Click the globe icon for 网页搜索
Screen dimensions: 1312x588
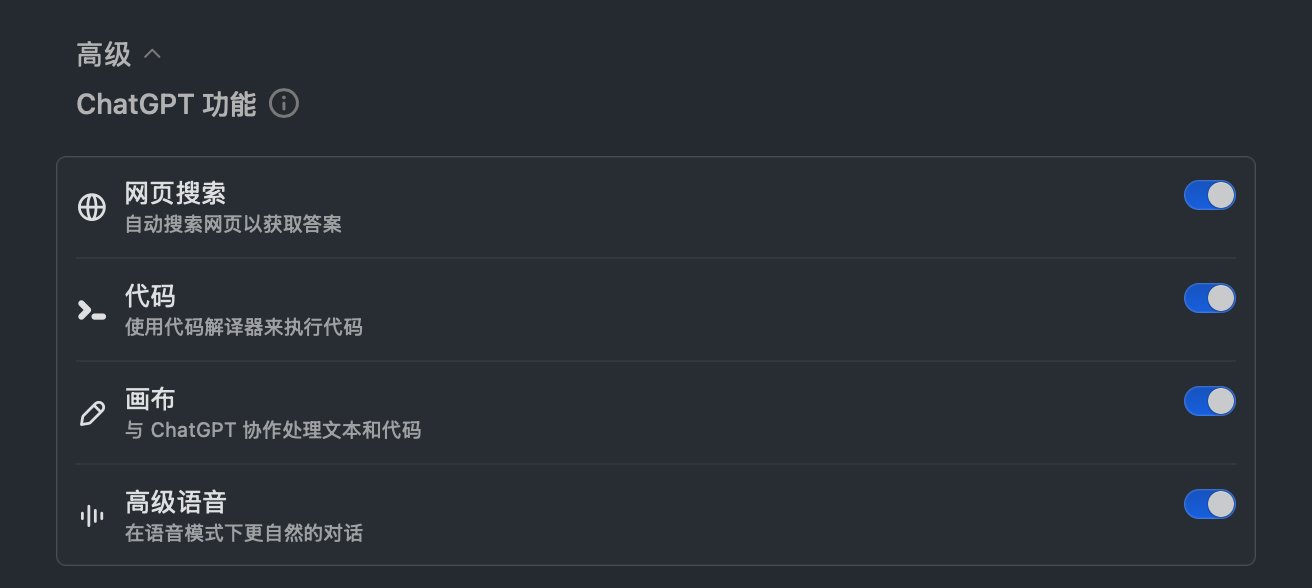pyautogui.click(x=92, y=207)
